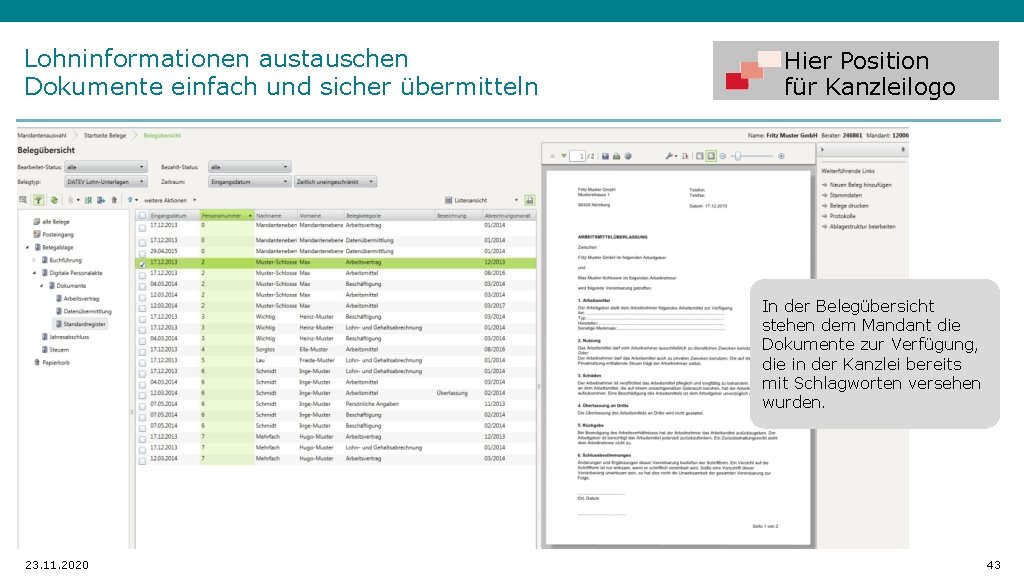
Task: Check the Mehrfach 12/2013 Arbeitsvertrag row checkbox
Action: [x=142, y=438]
